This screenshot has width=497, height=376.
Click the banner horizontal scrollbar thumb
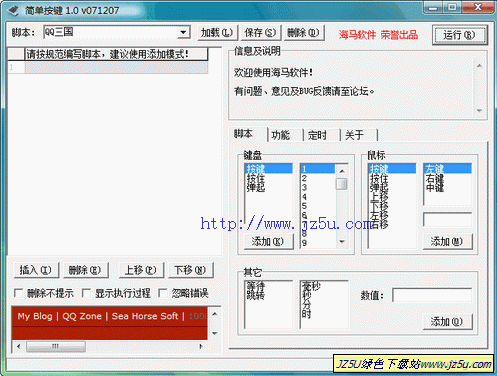click(x=56, y=346)
